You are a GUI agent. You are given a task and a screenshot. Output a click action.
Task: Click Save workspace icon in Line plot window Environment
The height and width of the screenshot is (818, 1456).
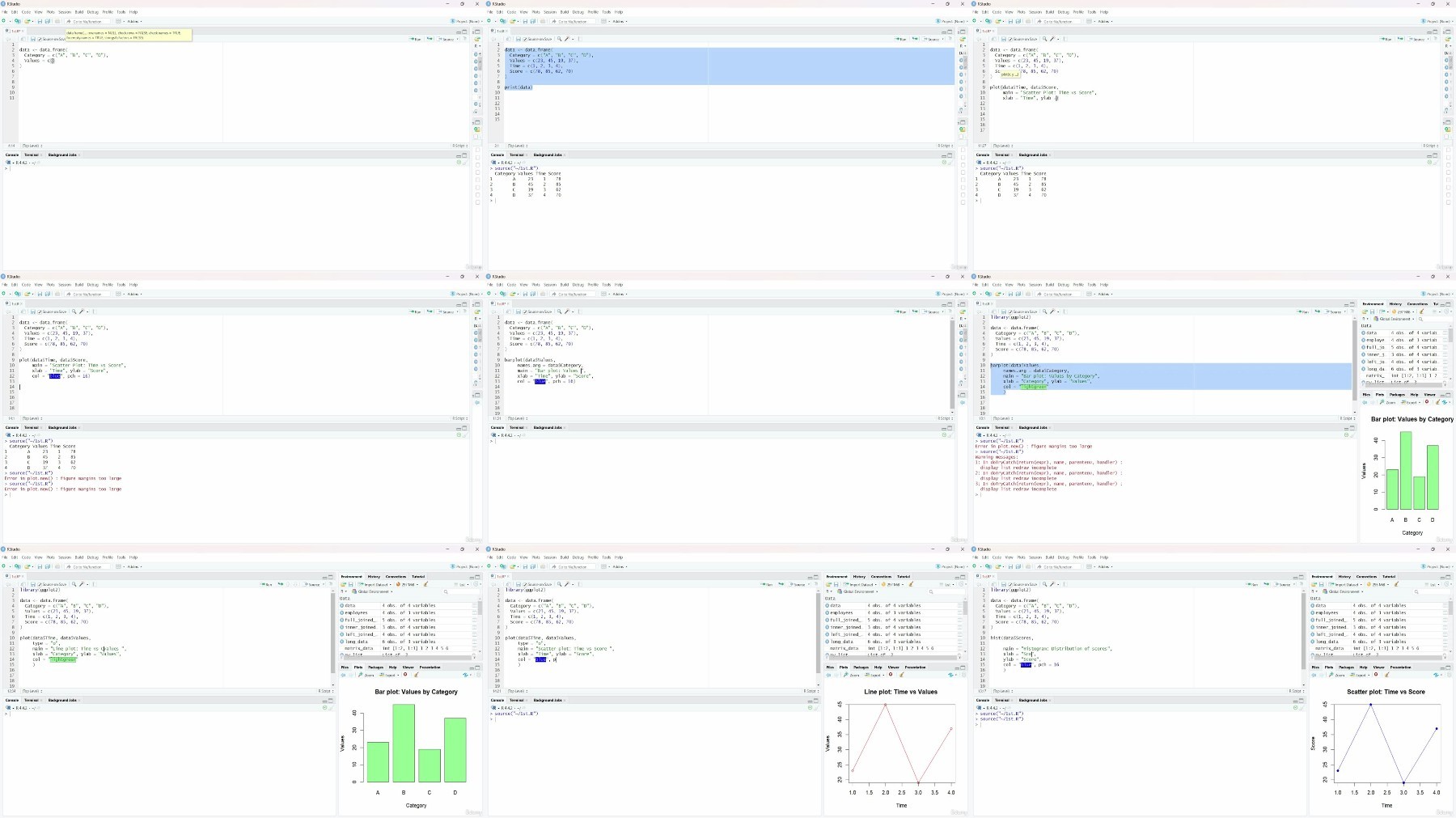836,584
